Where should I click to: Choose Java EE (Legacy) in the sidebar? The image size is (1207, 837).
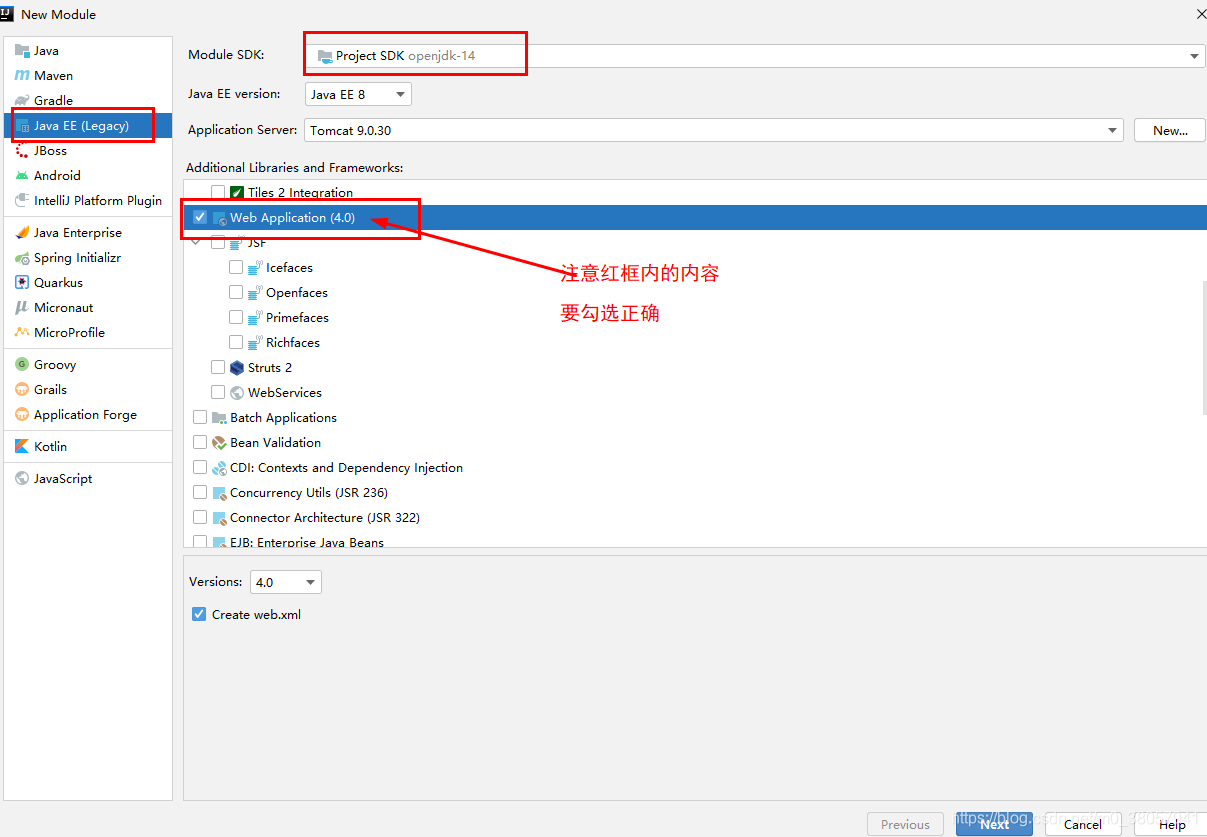tap(88, 125)
